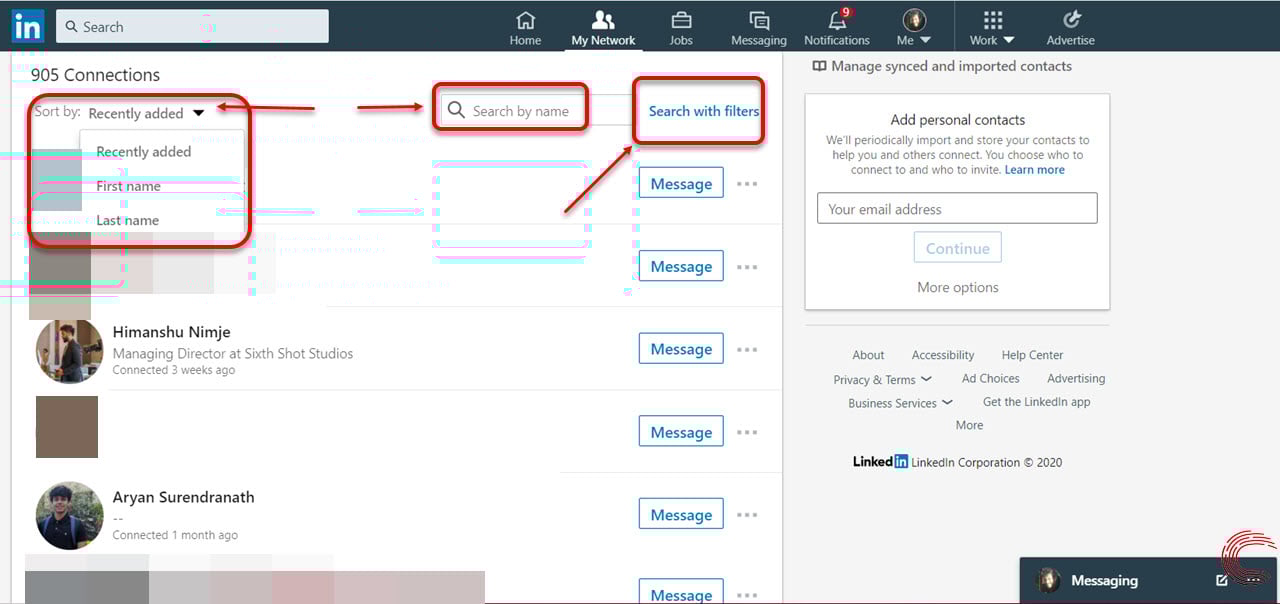Click the LinkedIn logo in the top bar
Screen dimensions: 1280x604
(x=27, y=26)
